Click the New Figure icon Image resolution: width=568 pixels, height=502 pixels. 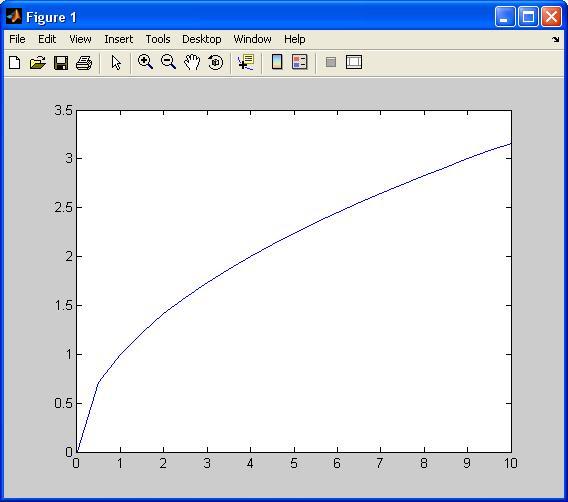pyautogui.click(x=14, y=62)
